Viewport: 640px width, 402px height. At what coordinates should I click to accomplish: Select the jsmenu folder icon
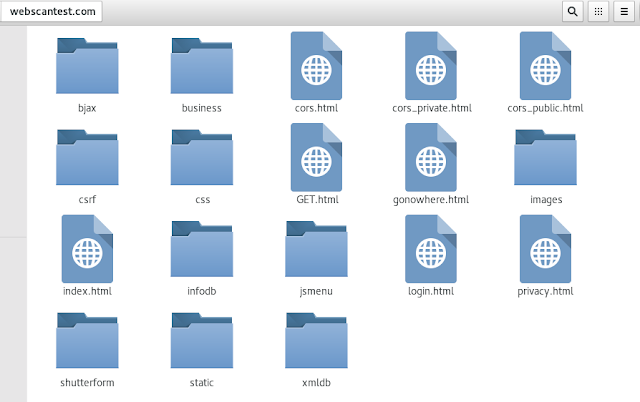[316, 249]
